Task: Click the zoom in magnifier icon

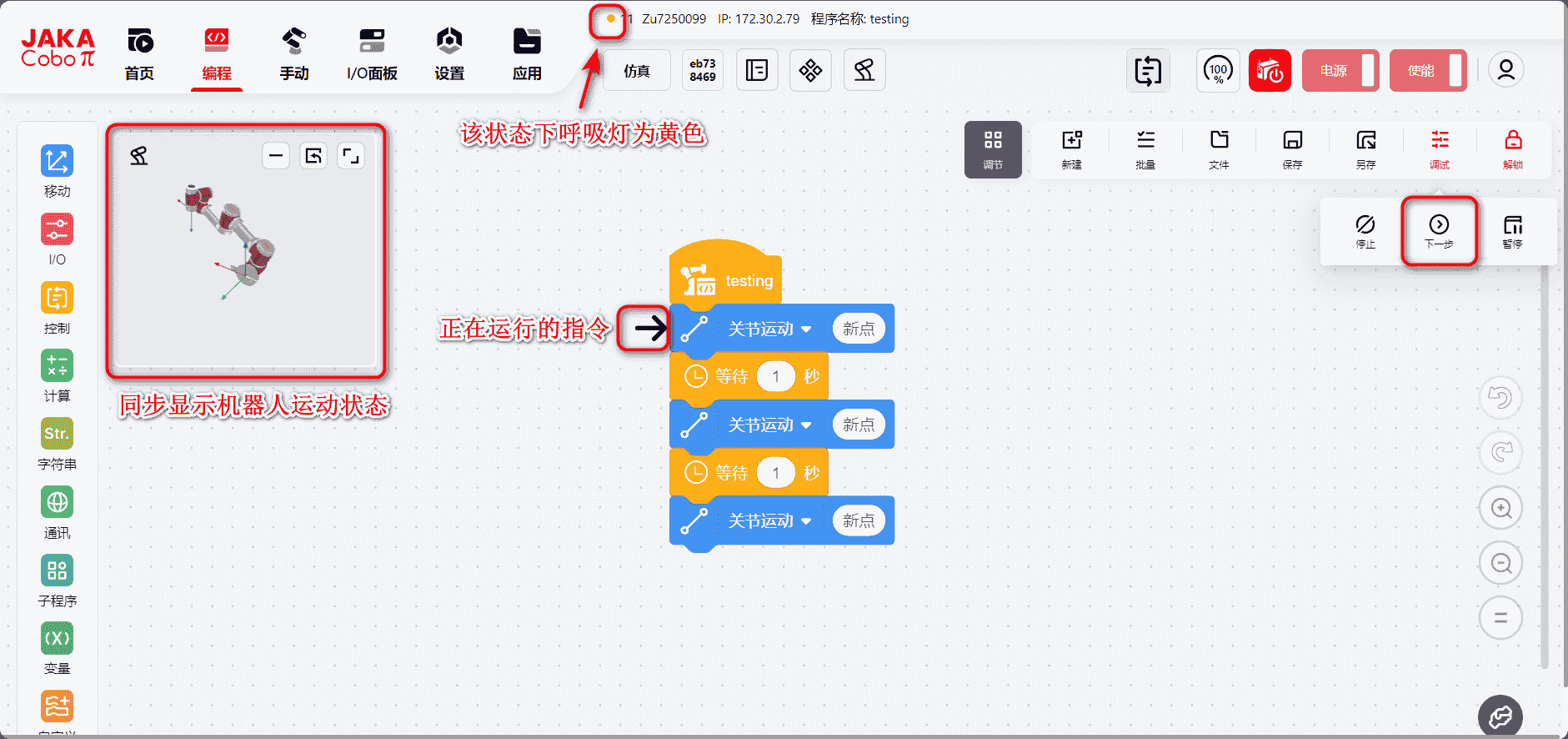Action: click(x=1500, y=508)
